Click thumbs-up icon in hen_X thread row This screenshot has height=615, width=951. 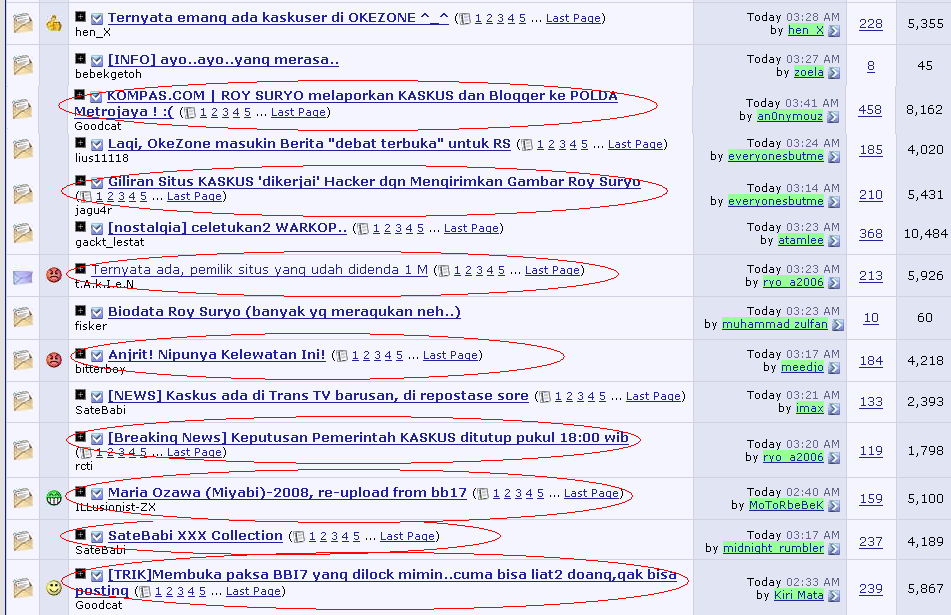click(x=54, y=24)
